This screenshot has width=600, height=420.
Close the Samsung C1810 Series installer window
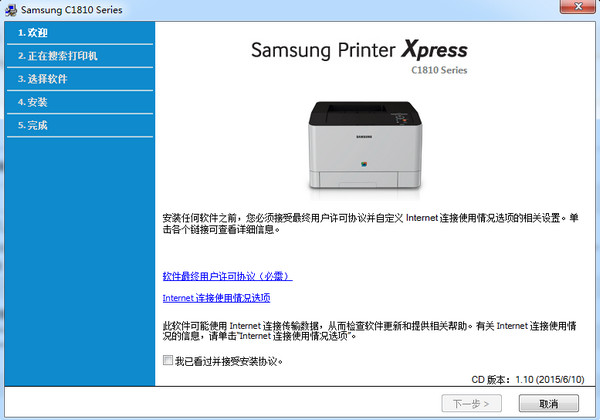click(x=578, y=7)
